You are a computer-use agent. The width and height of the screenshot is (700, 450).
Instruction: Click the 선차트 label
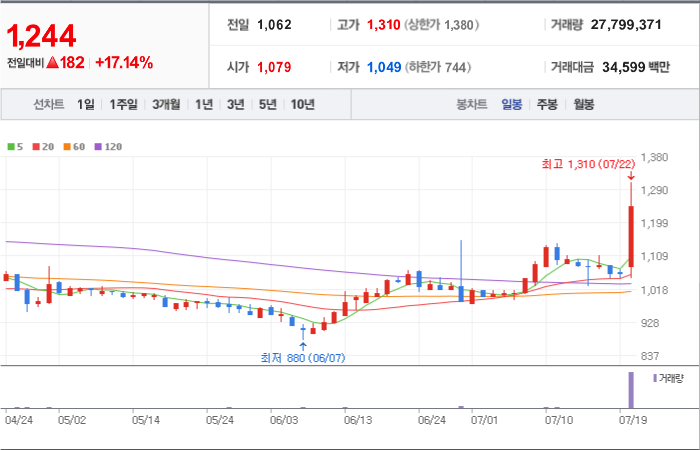coord(49,104)
